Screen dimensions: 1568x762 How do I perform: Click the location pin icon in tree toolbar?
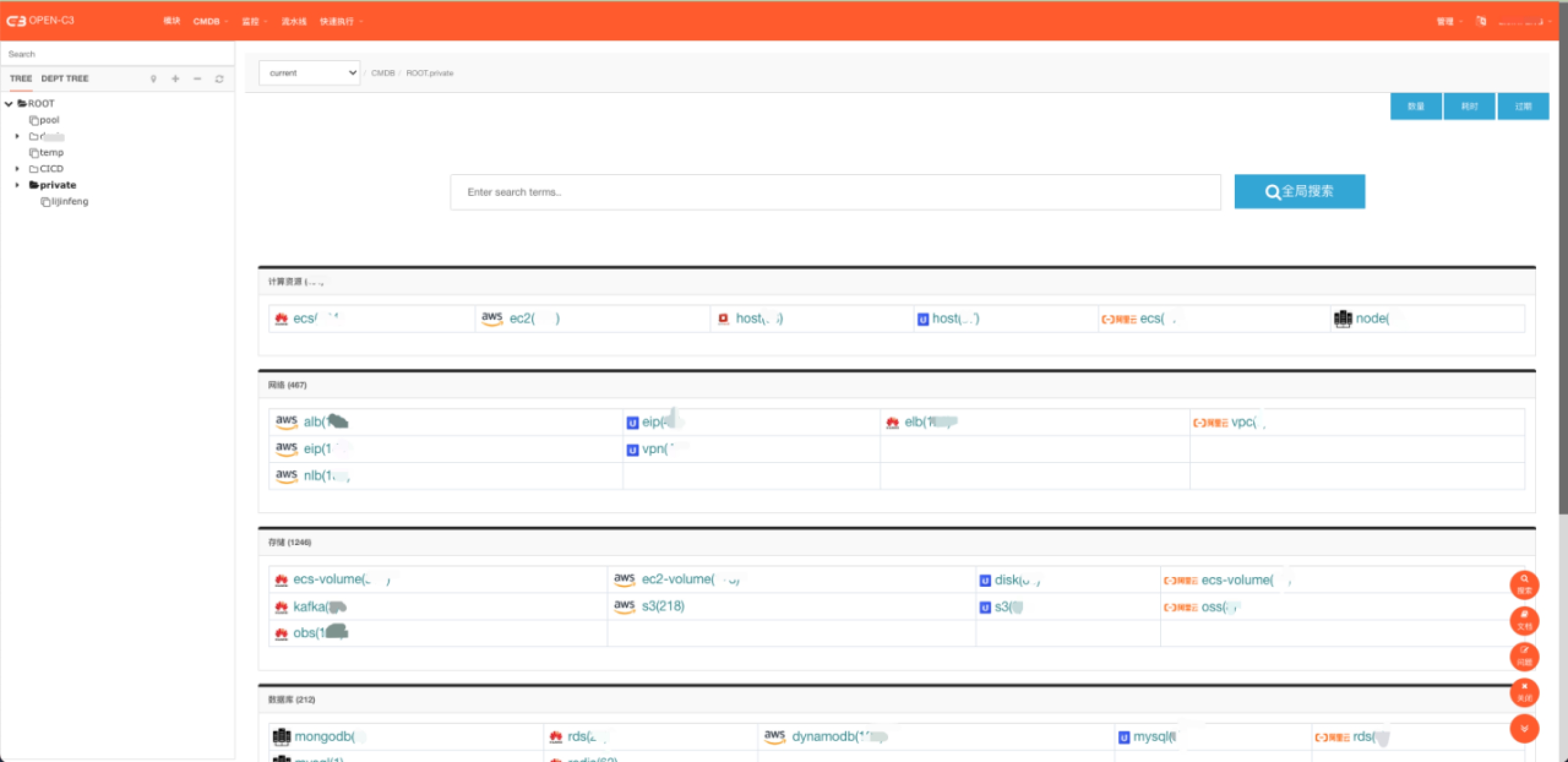154,78
